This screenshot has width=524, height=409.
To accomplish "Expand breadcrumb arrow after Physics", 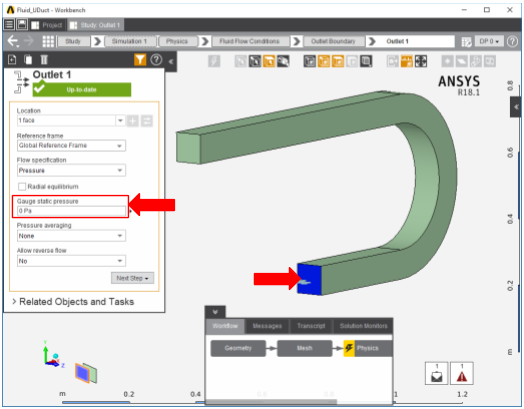I will (205, 41).
